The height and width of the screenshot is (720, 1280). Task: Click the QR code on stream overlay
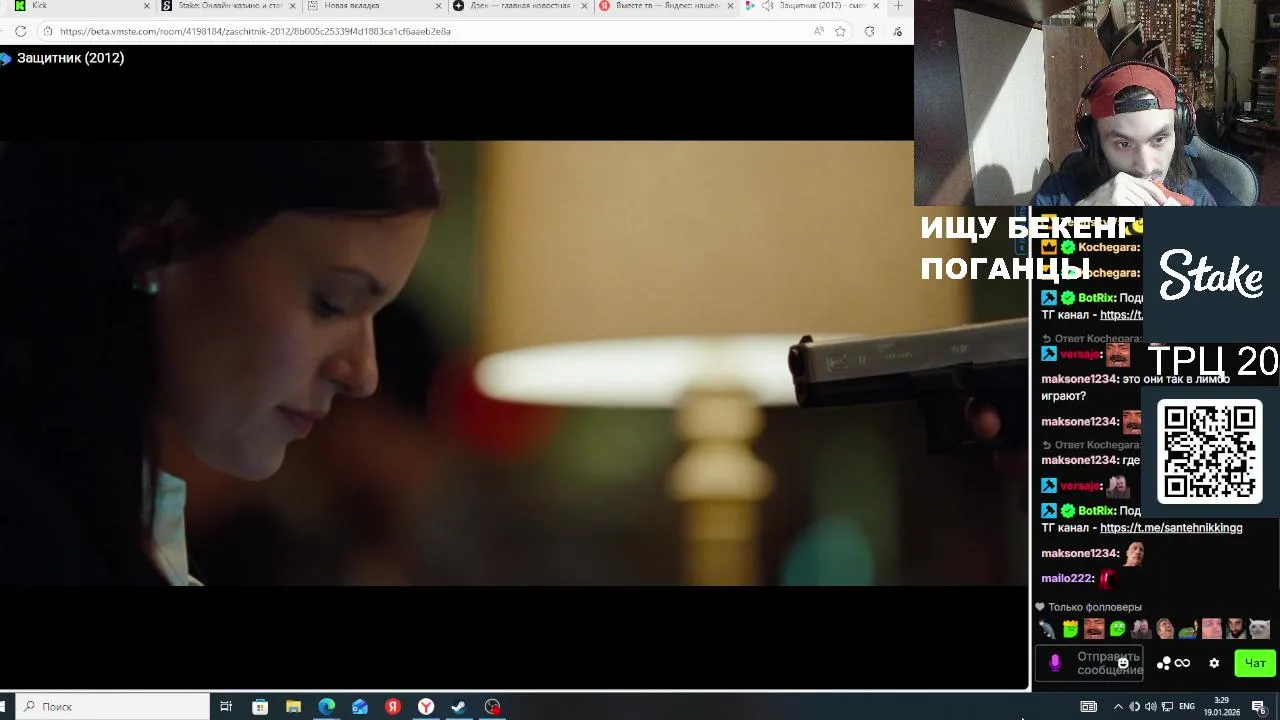coord(1210,452)
